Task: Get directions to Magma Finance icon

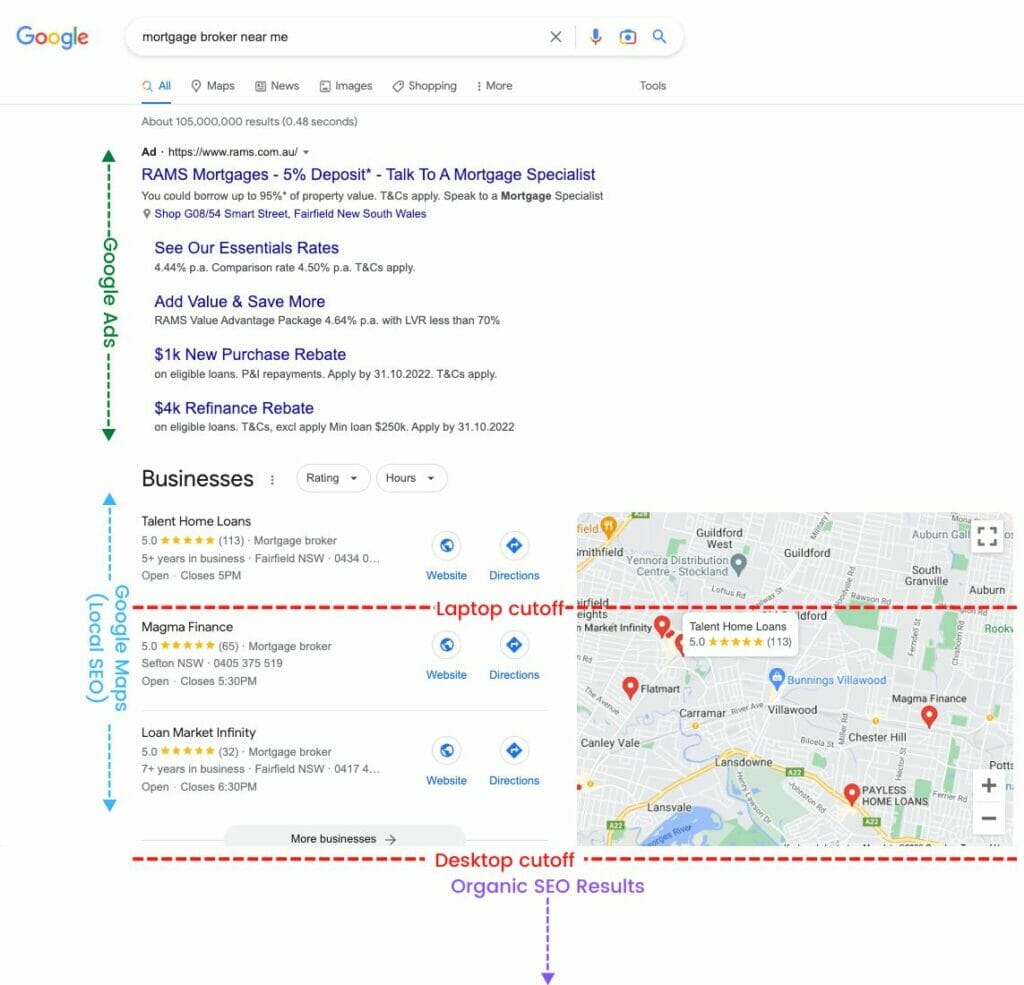Action: pyautogui.click(x=514, y=645)
